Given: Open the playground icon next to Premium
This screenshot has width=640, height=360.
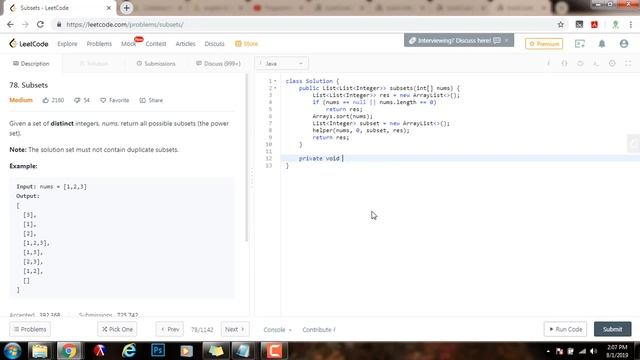Looking at the screenshot, I should pyautogui.click(x=580, y=44).
